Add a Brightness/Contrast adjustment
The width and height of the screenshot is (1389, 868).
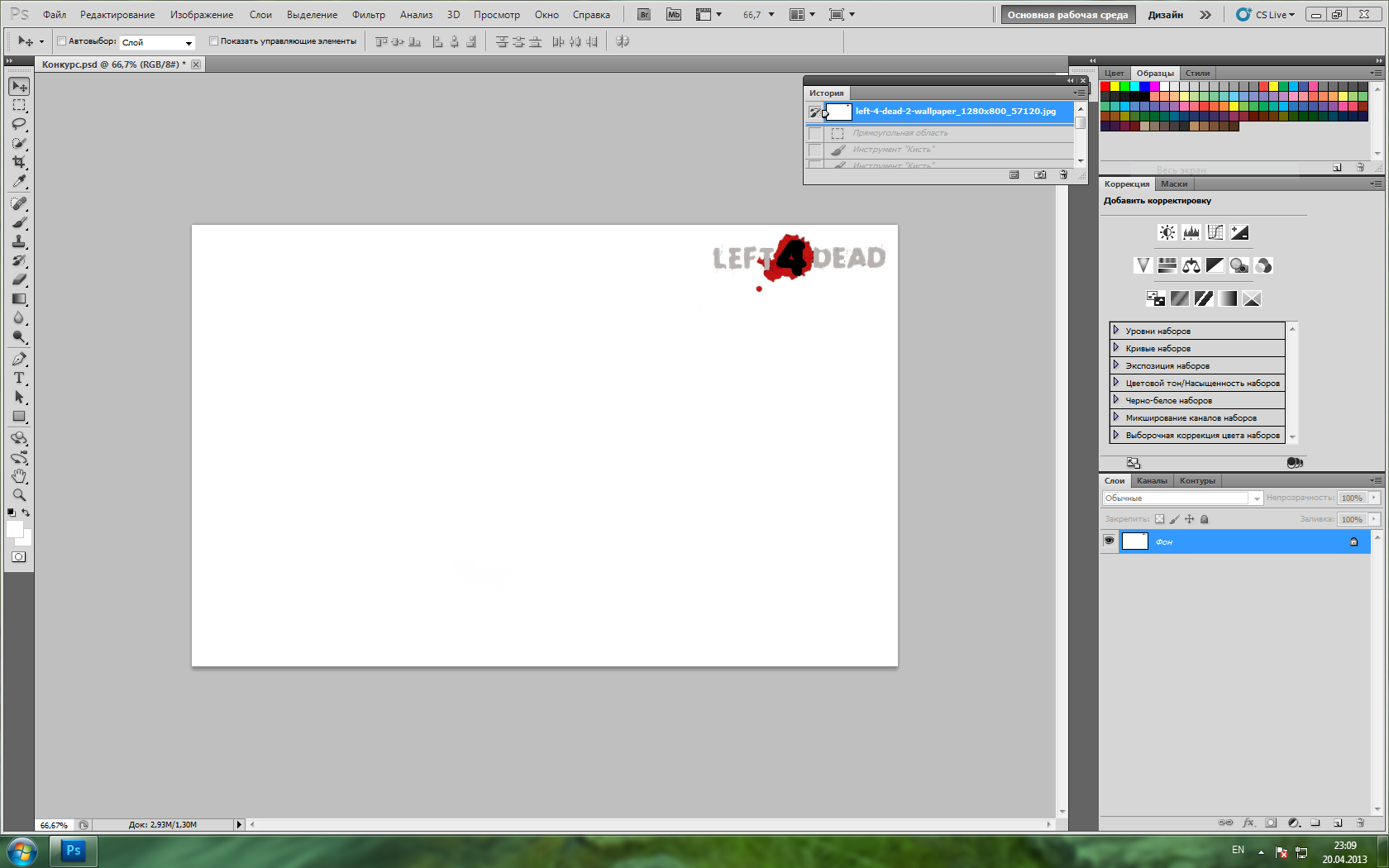(1167, 233)
